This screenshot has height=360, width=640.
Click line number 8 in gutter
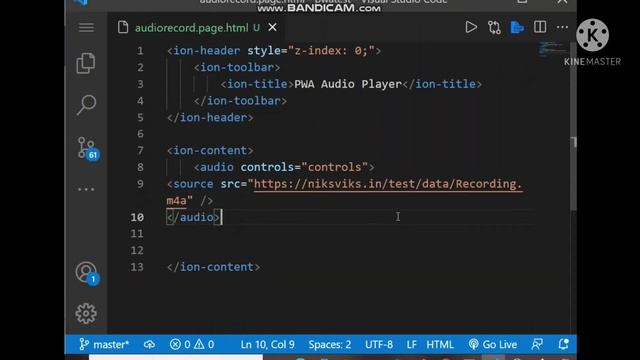(x=140, y=167)
